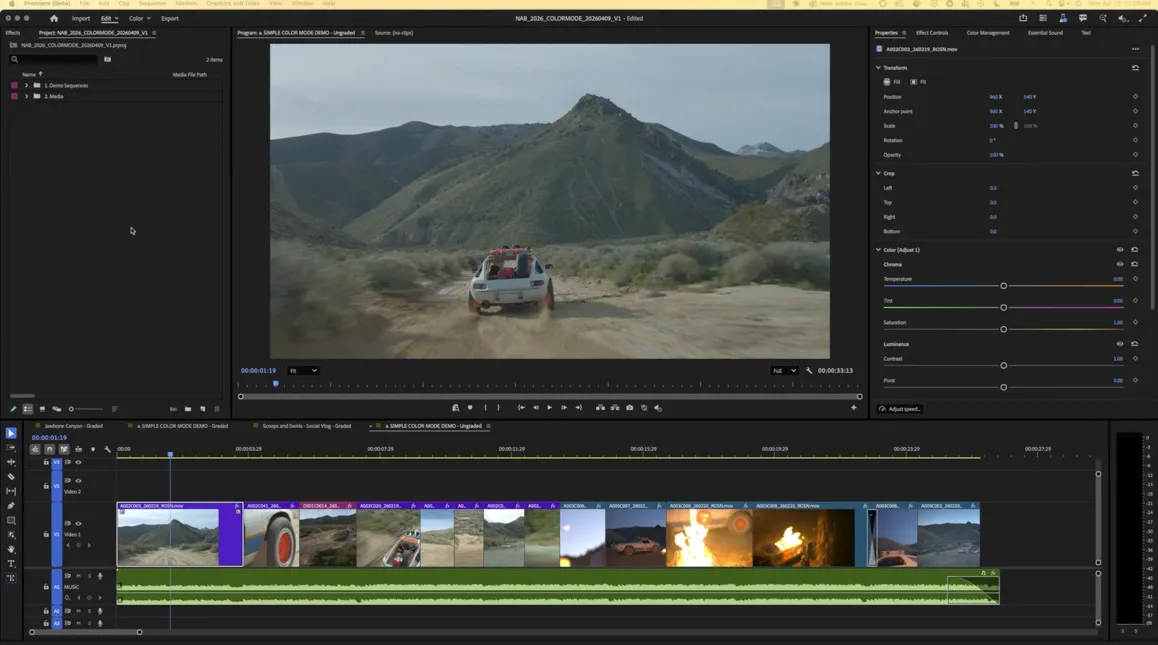Viewport: 1158px width, 645px height.
Task: Select the Razor tool in the toolbar
Action: pos(11,477)
